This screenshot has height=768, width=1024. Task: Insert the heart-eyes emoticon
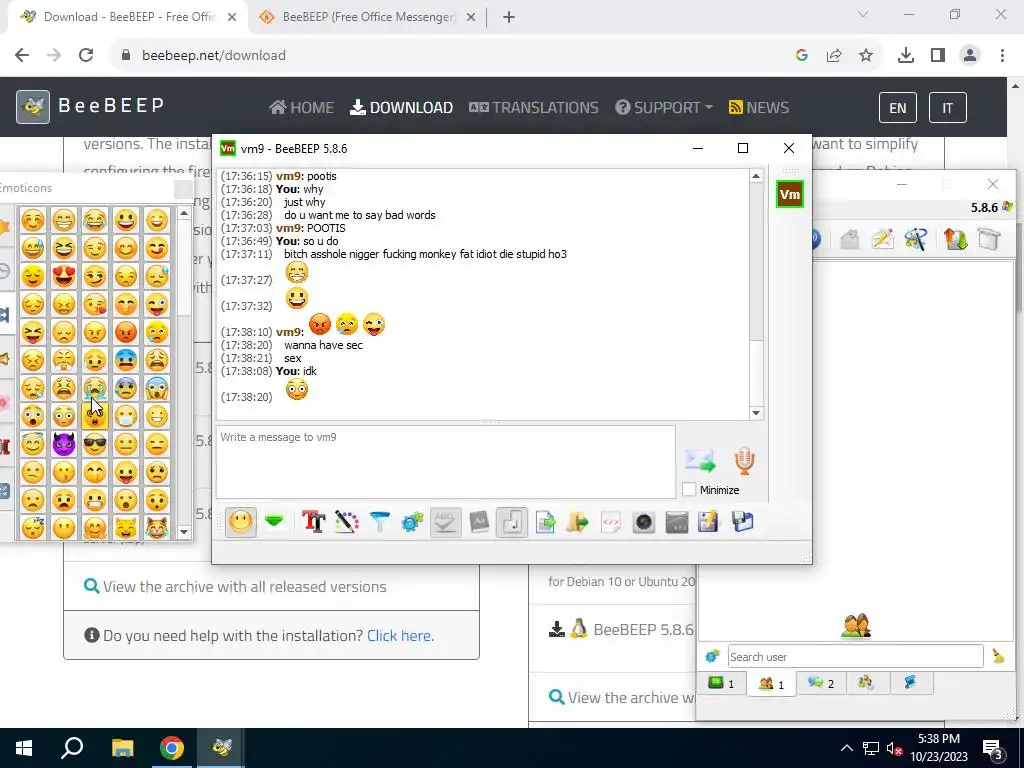point(63,276)
